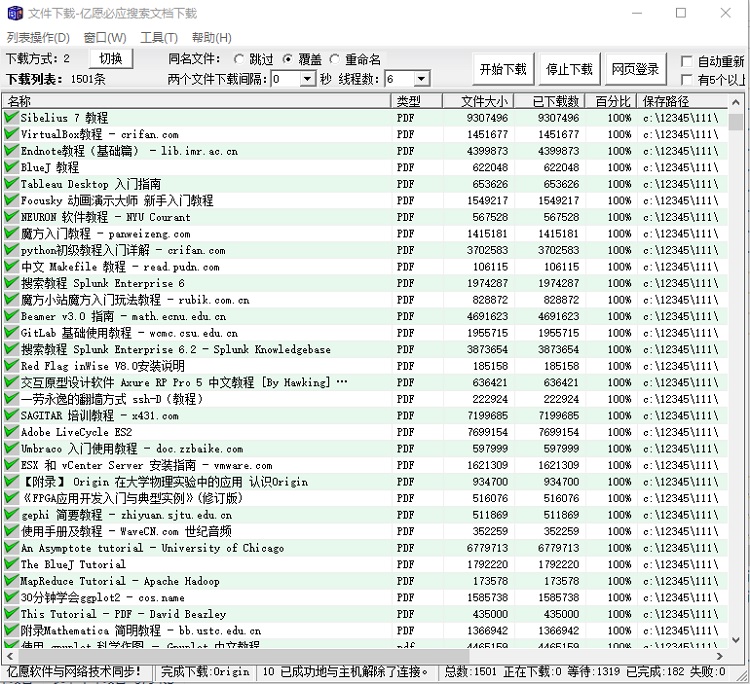Click the check icon beside NEURON 软件教程 row
This screenshot has height=684, width=750.
(x=11, y=216)
